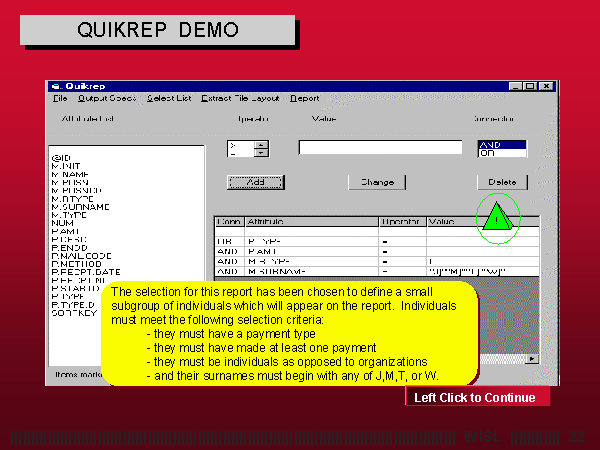Click the Quikrep title bar app icon

pos(56,86)
